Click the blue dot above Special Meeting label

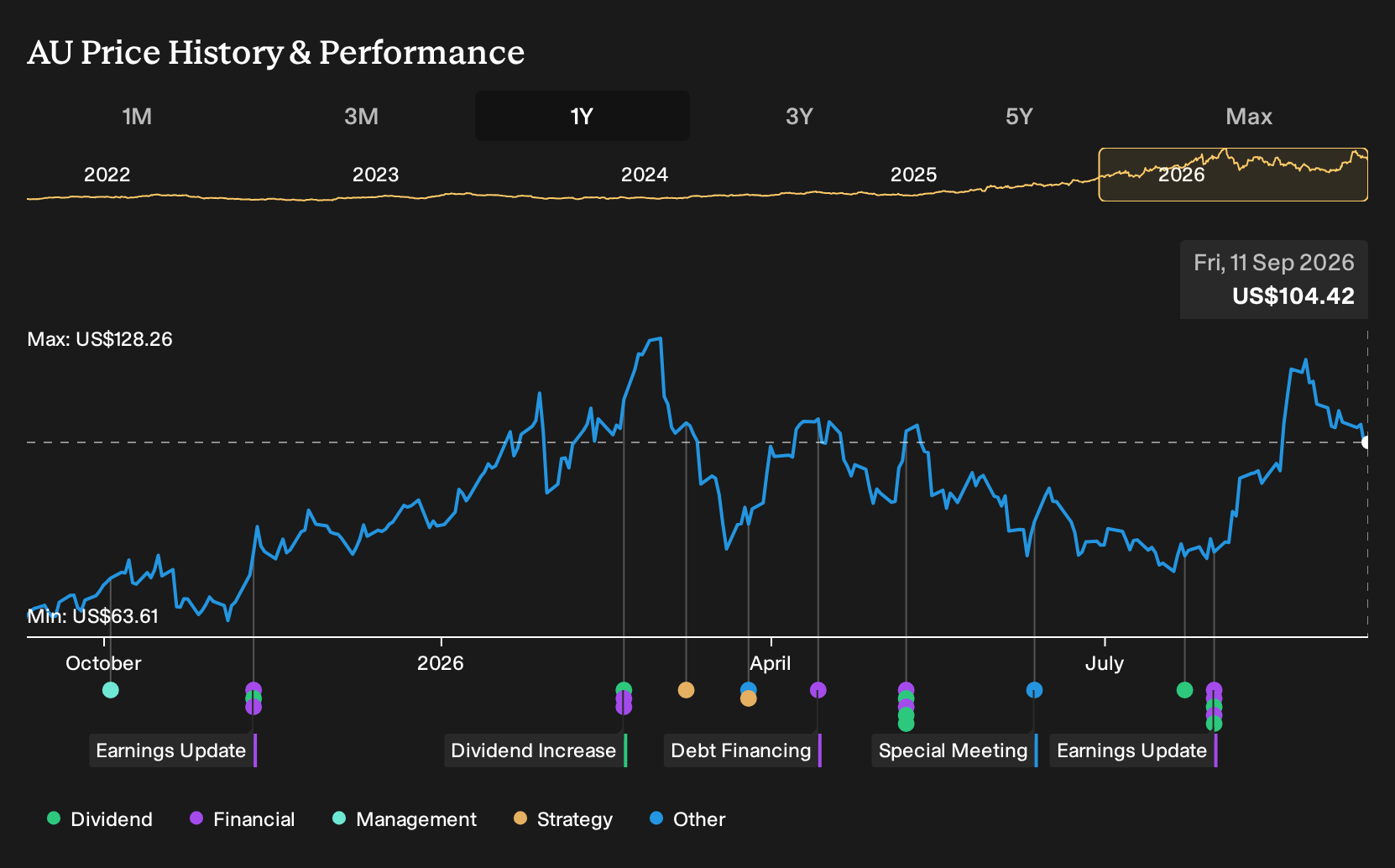[1034, 690]
